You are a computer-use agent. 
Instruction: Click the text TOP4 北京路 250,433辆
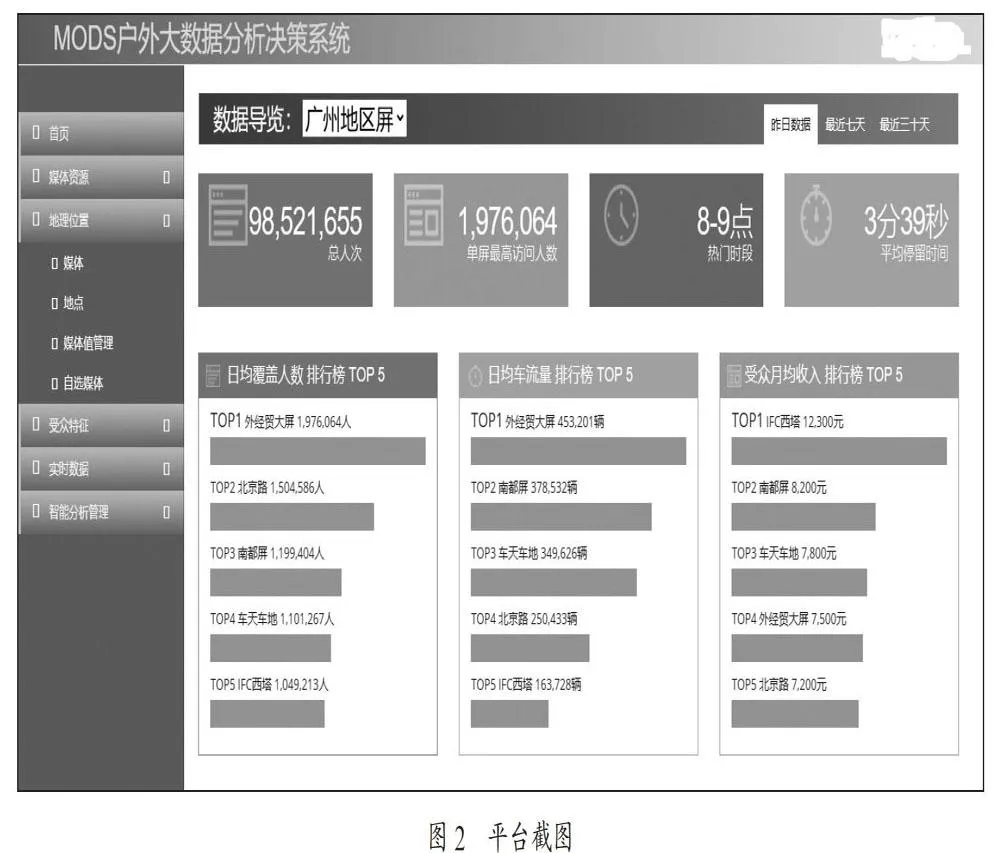524,618
